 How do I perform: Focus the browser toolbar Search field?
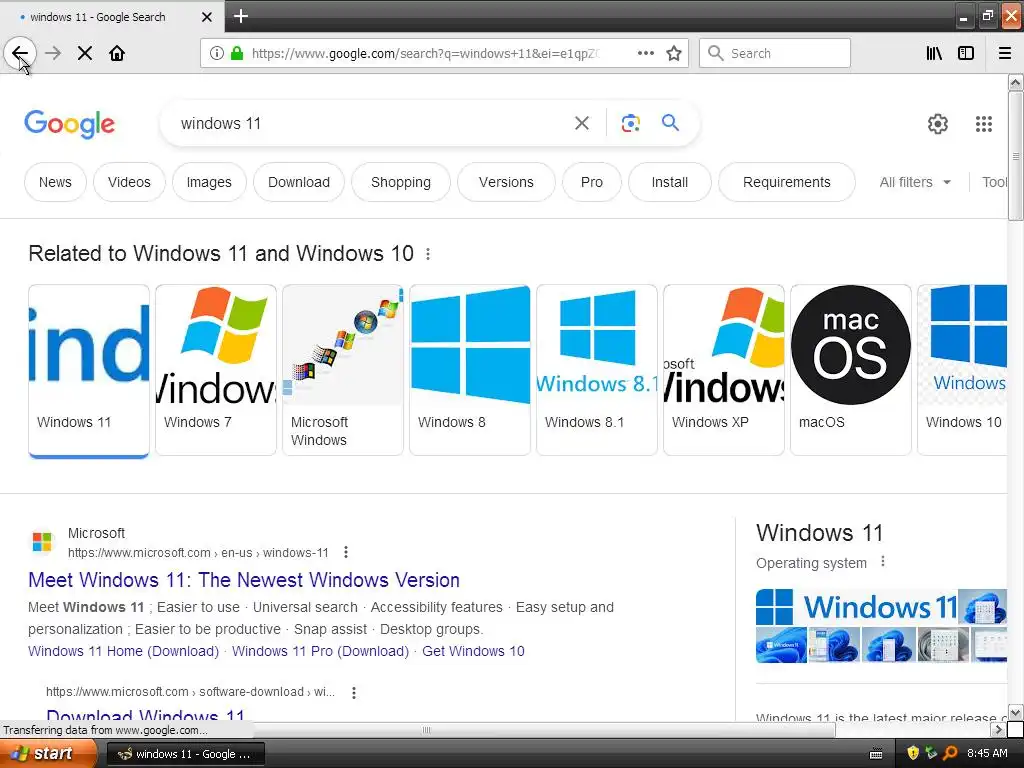click(775, 53)
